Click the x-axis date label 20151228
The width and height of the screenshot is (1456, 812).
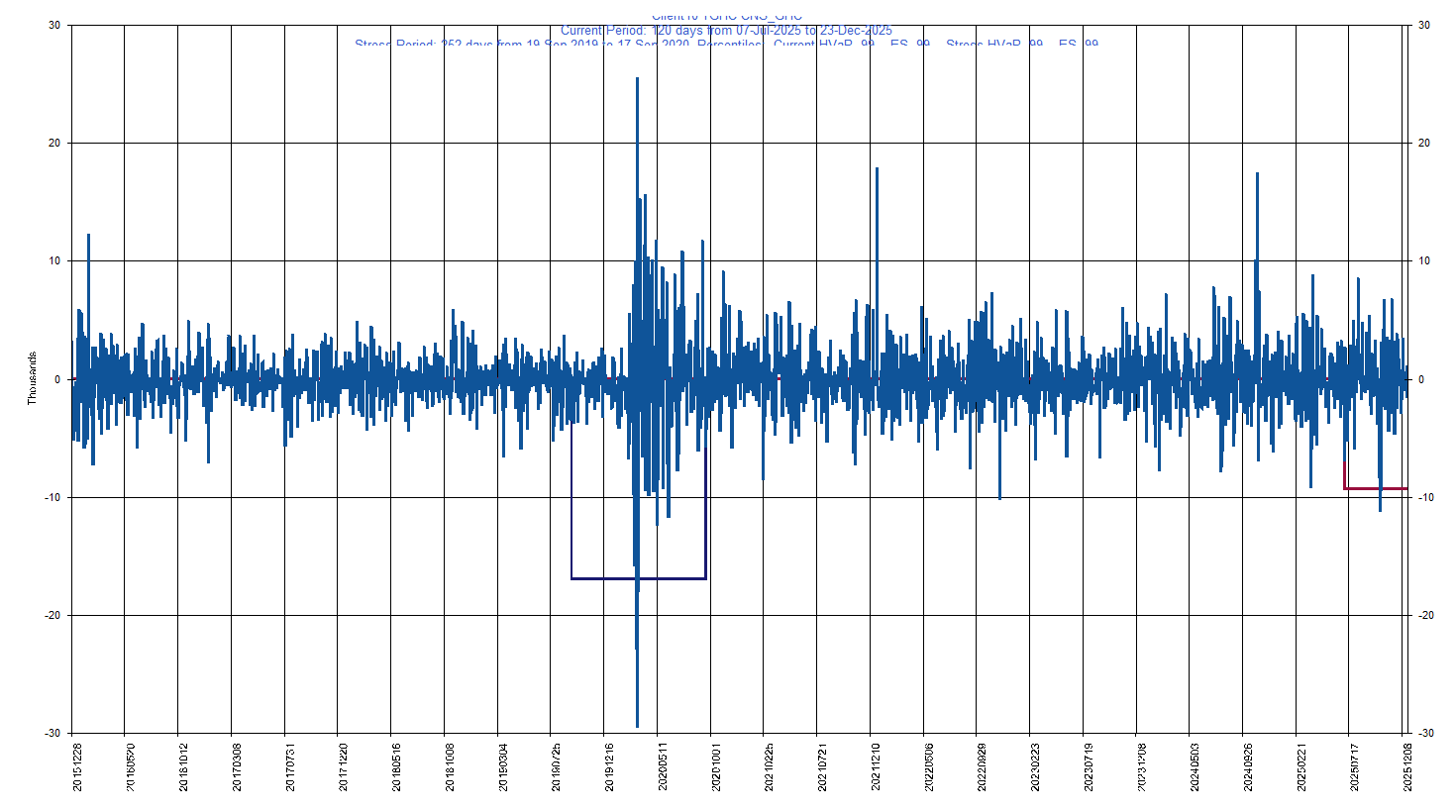77,767
